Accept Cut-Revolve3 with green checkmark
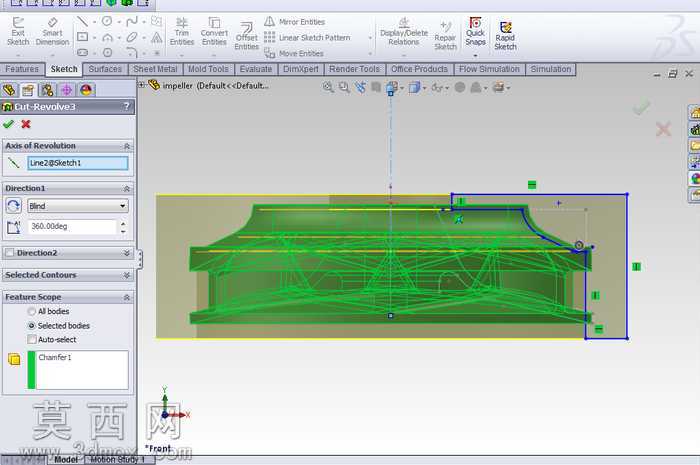Screen dimensions: 700x465 pyautogui.click(x=8, y=124)
